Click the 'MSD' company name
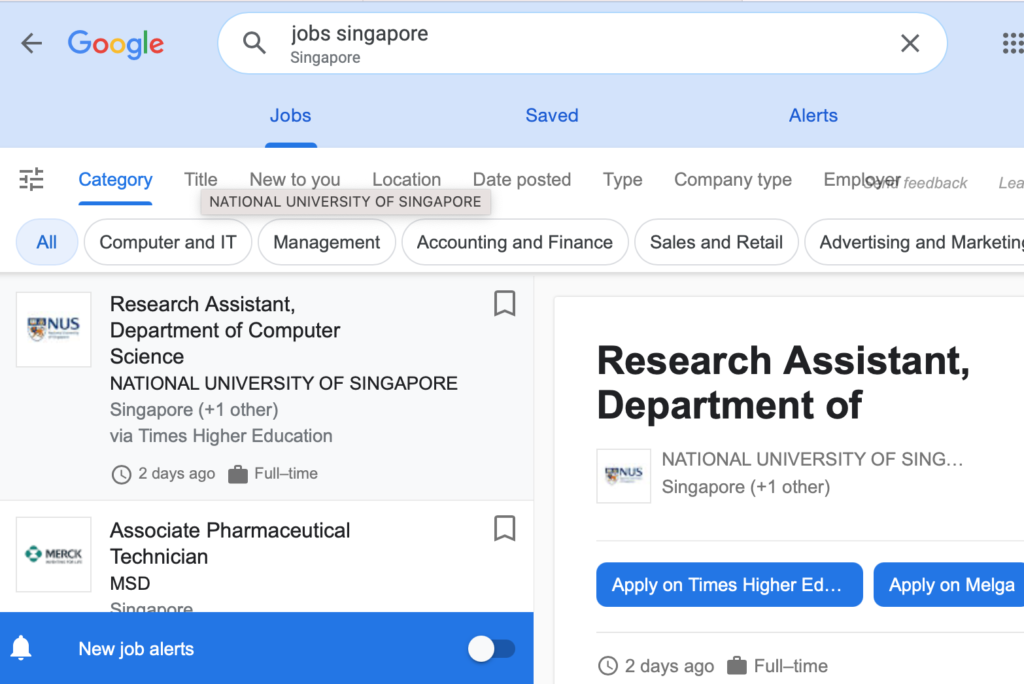This screenshot has height=684, width=1024. click(x=130, y=583)
